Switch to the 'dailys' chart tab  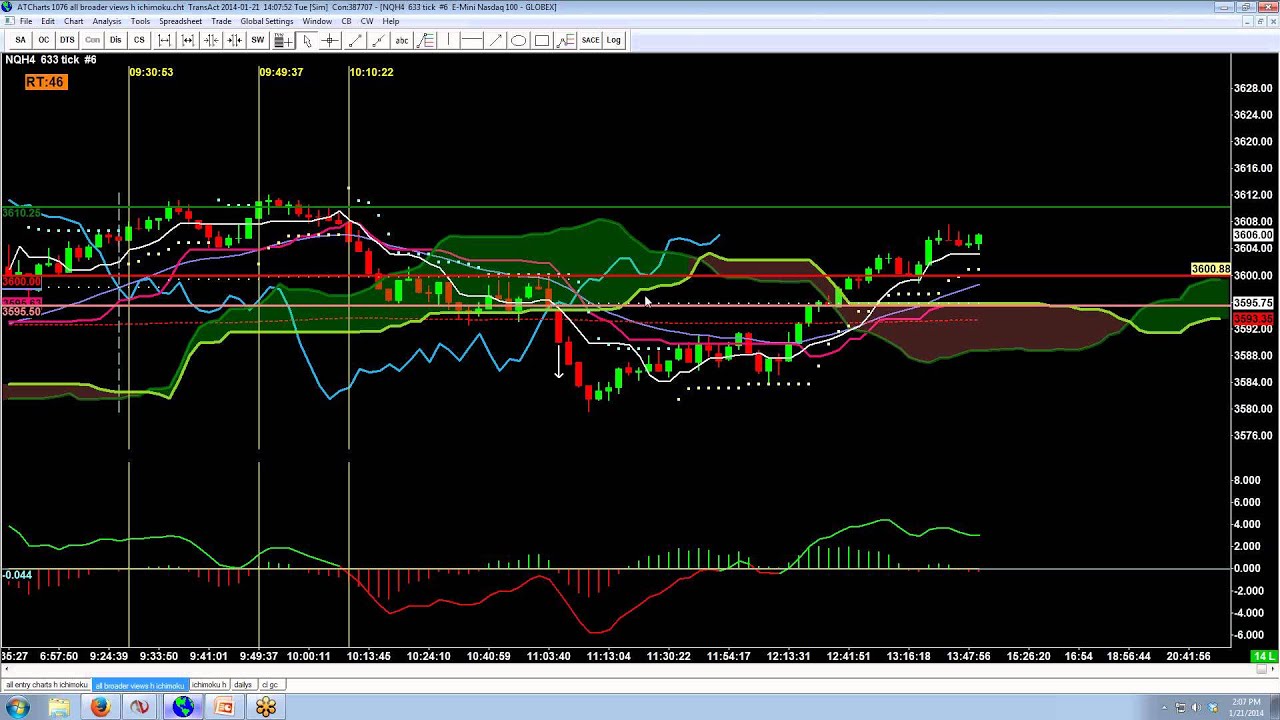click(x=243, y=685)
